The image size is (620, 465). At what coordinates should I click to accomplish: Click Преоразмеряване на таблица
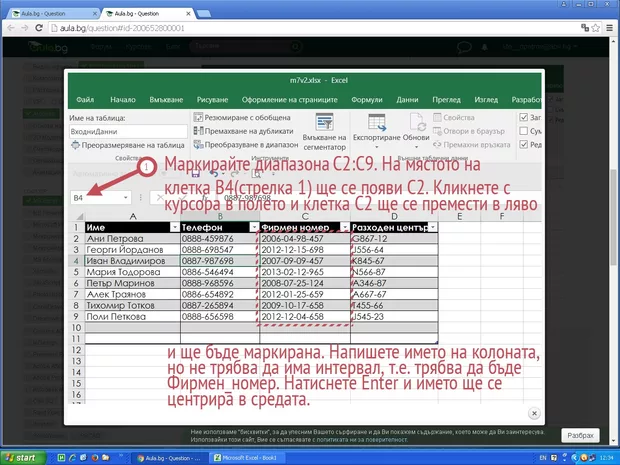click(x=128, y=145)
